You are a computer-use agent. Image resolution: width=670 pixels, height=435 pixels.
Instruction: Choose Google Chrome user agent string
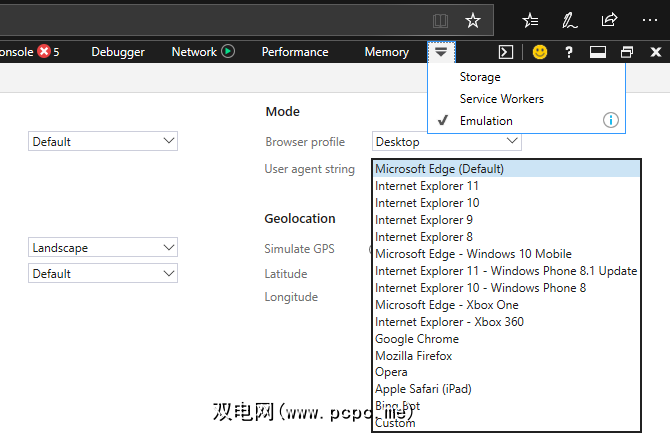(416, 339)
